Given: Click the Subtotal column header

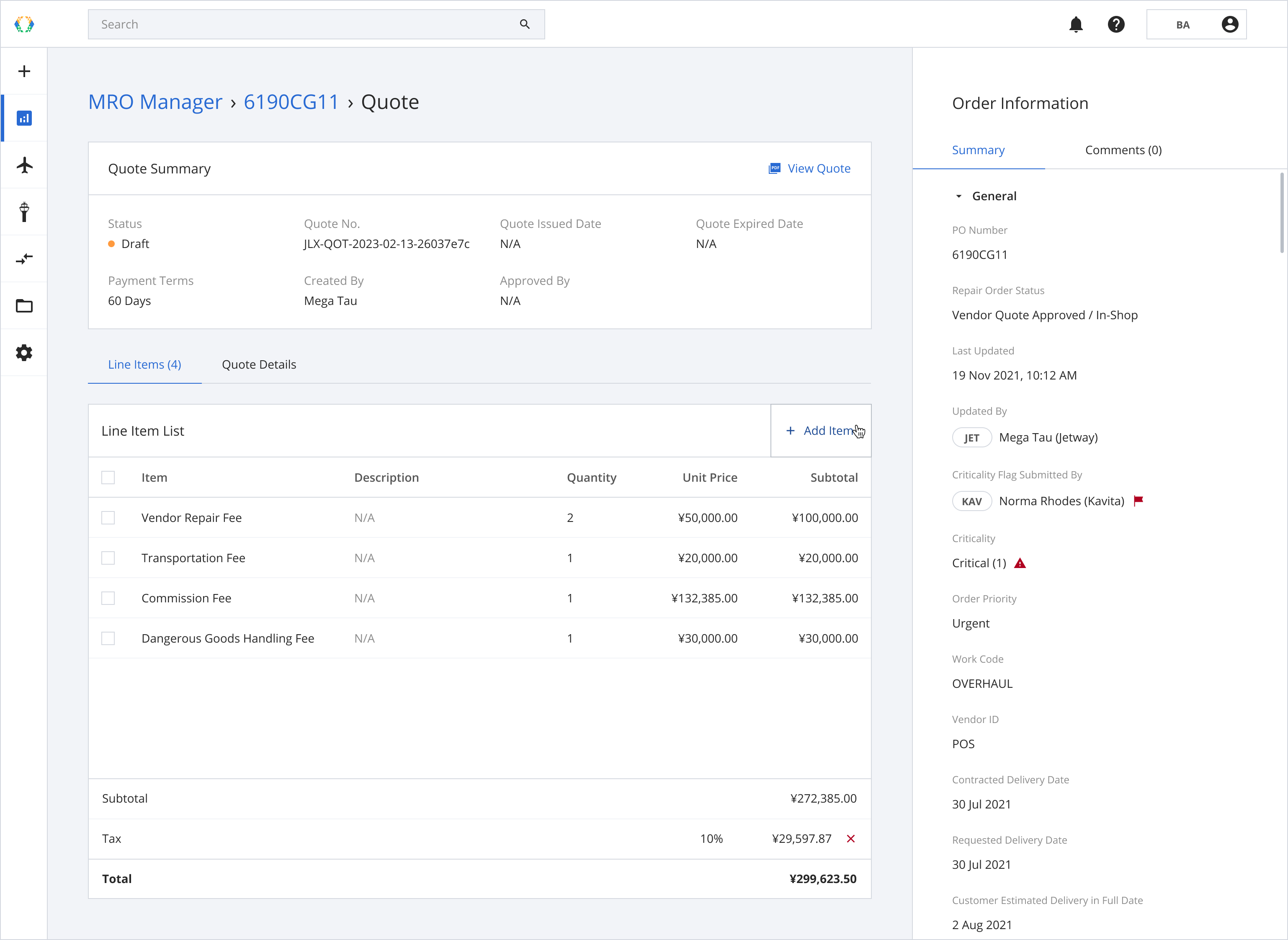Looking at the screenshot, I should 834,478.
